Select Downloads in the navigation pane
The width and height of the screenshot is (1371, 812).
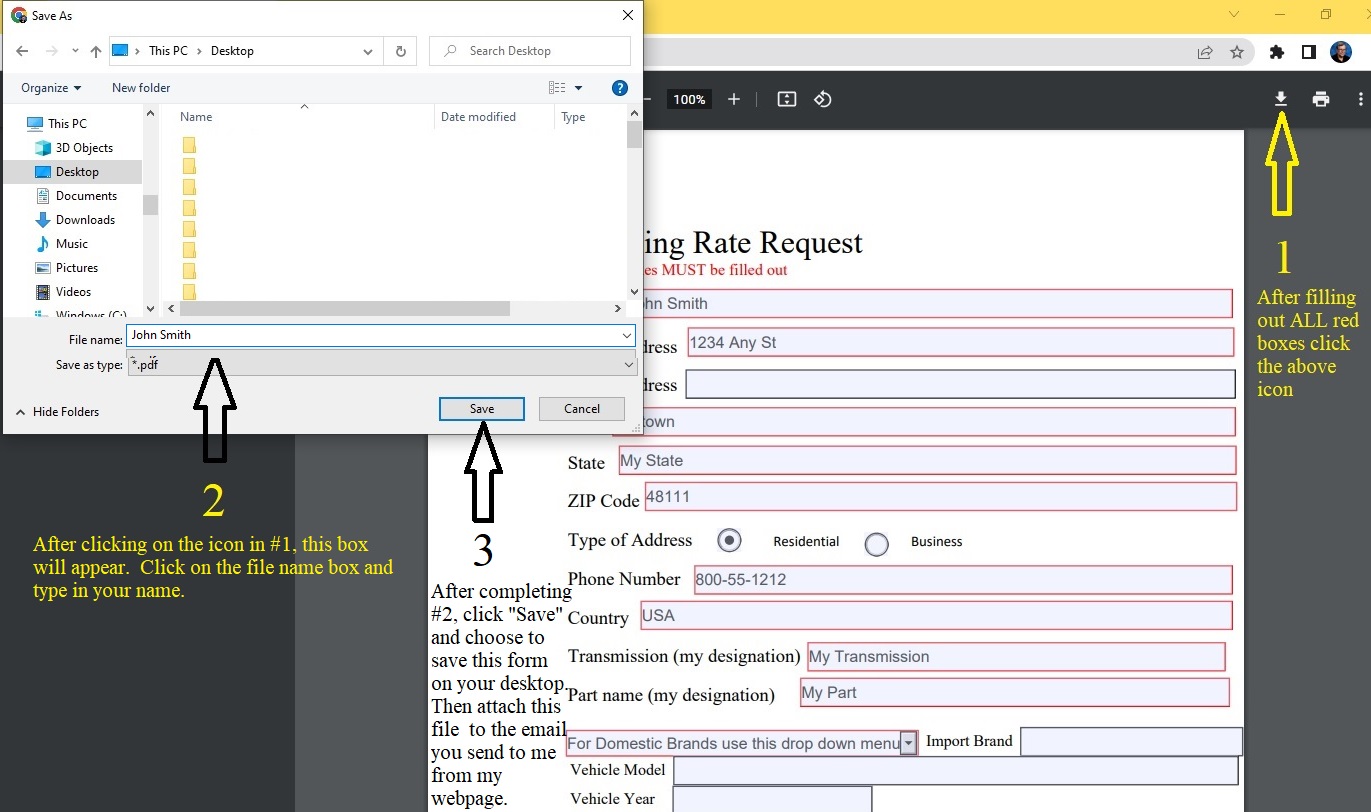click(x=85, y=220)
